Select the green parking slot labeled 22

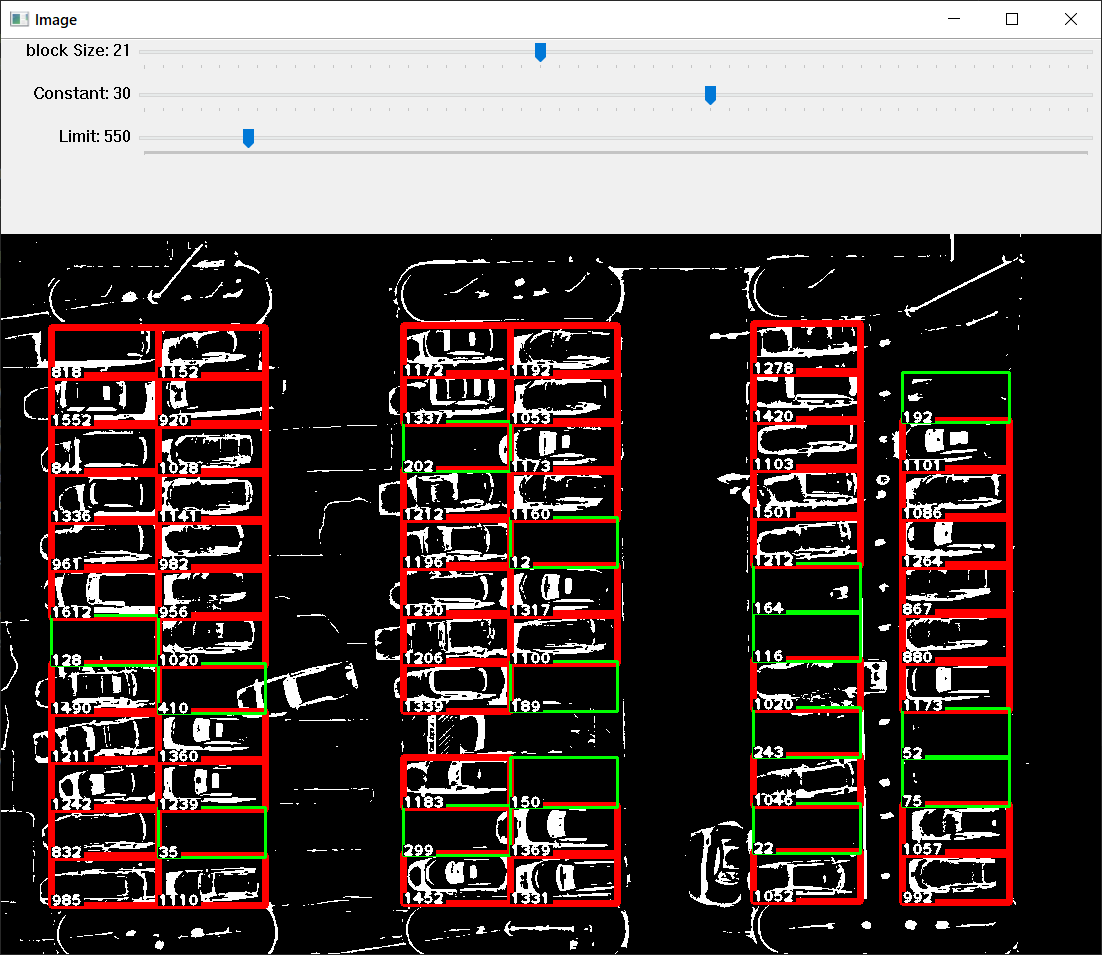point(807,829)
